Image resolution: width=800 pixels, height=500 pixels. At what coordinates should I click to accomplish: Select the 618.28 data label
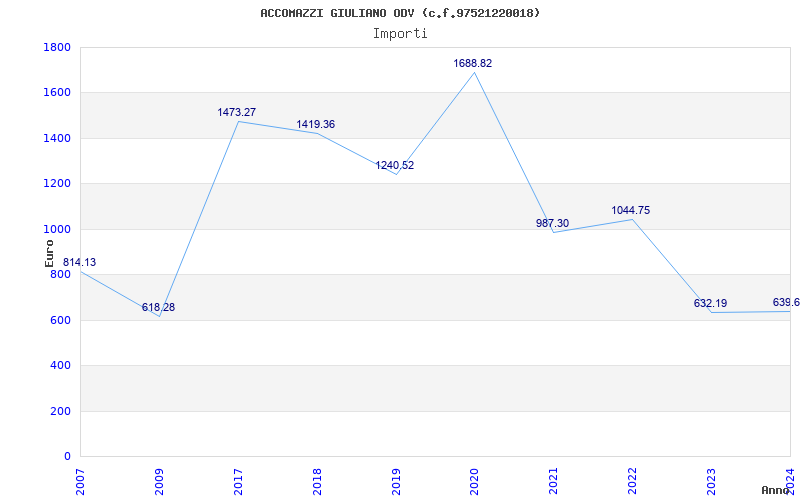(158, 307)
